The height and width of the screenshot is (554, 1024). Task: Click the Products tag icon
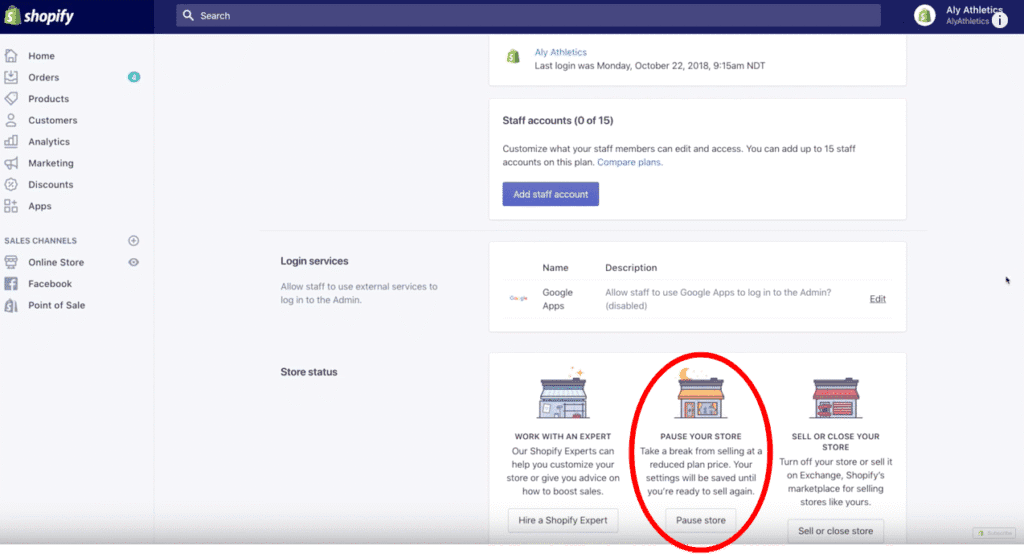(11, 99)
